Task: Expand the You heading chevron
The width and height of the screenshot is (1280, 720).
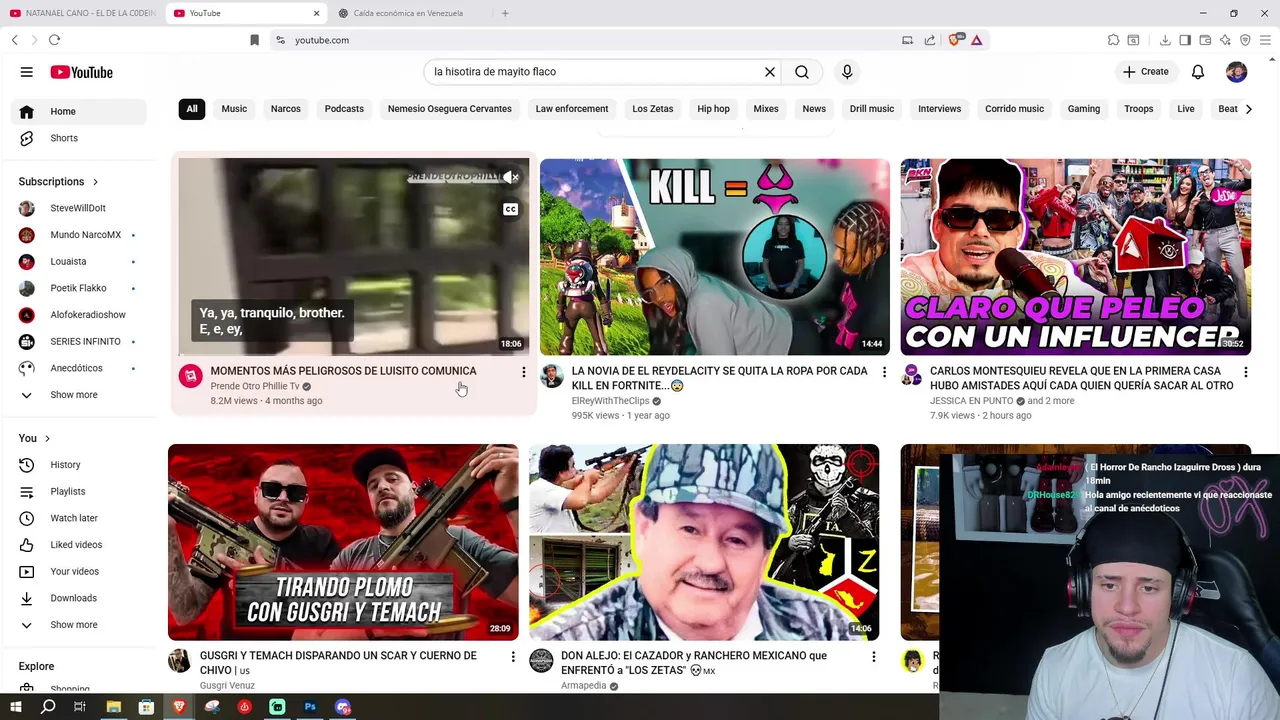Action: coord(47,438)
